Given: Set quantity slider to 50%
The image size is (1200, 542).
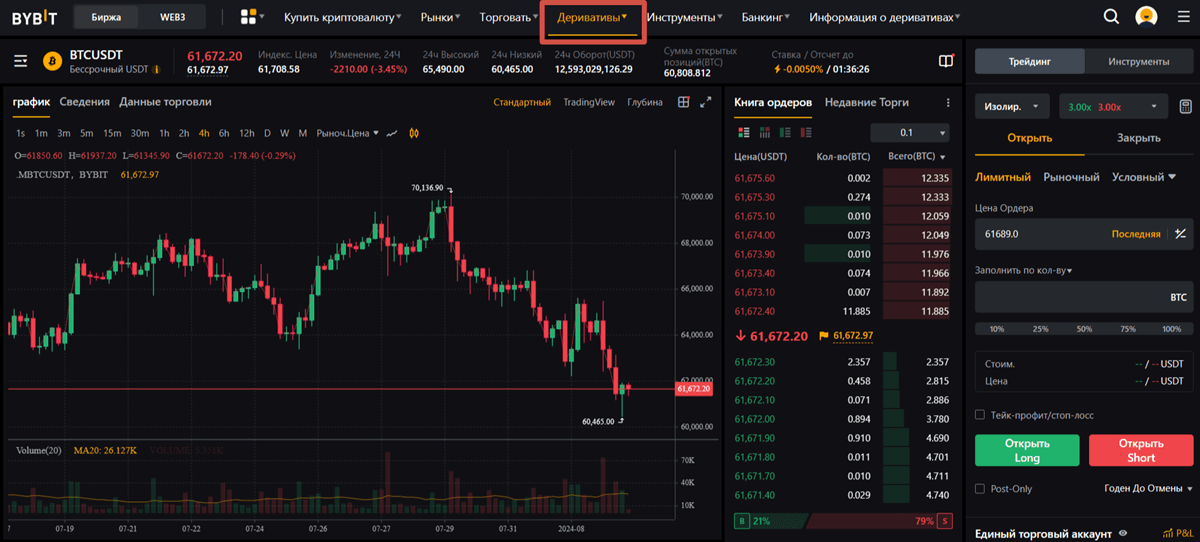Looking at the screenshot, I should (x=1084, y=328).
